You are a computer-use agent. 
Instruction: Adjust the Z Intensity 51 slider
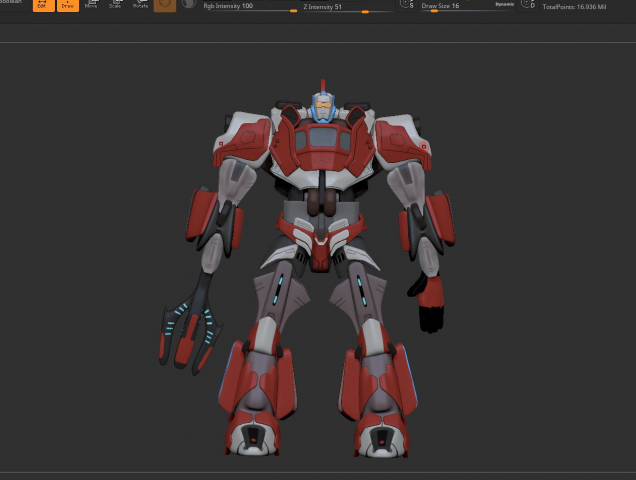[x=348, y=7]
